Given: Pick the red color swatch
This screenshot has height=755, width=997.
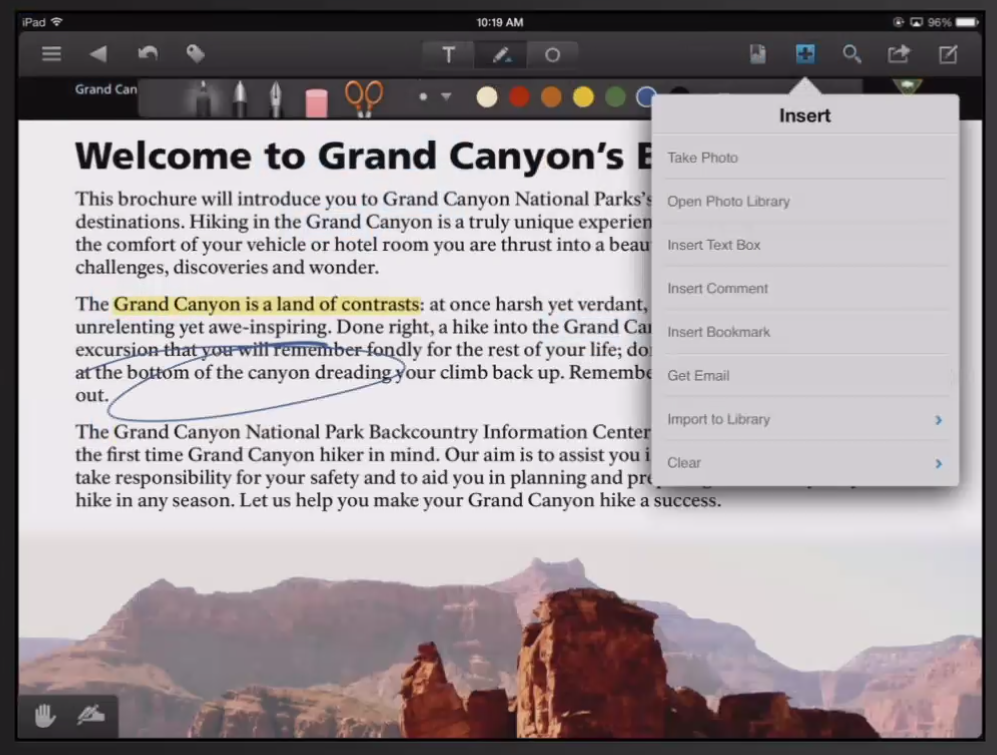Looking at the screenshot, I should point(519,97).
